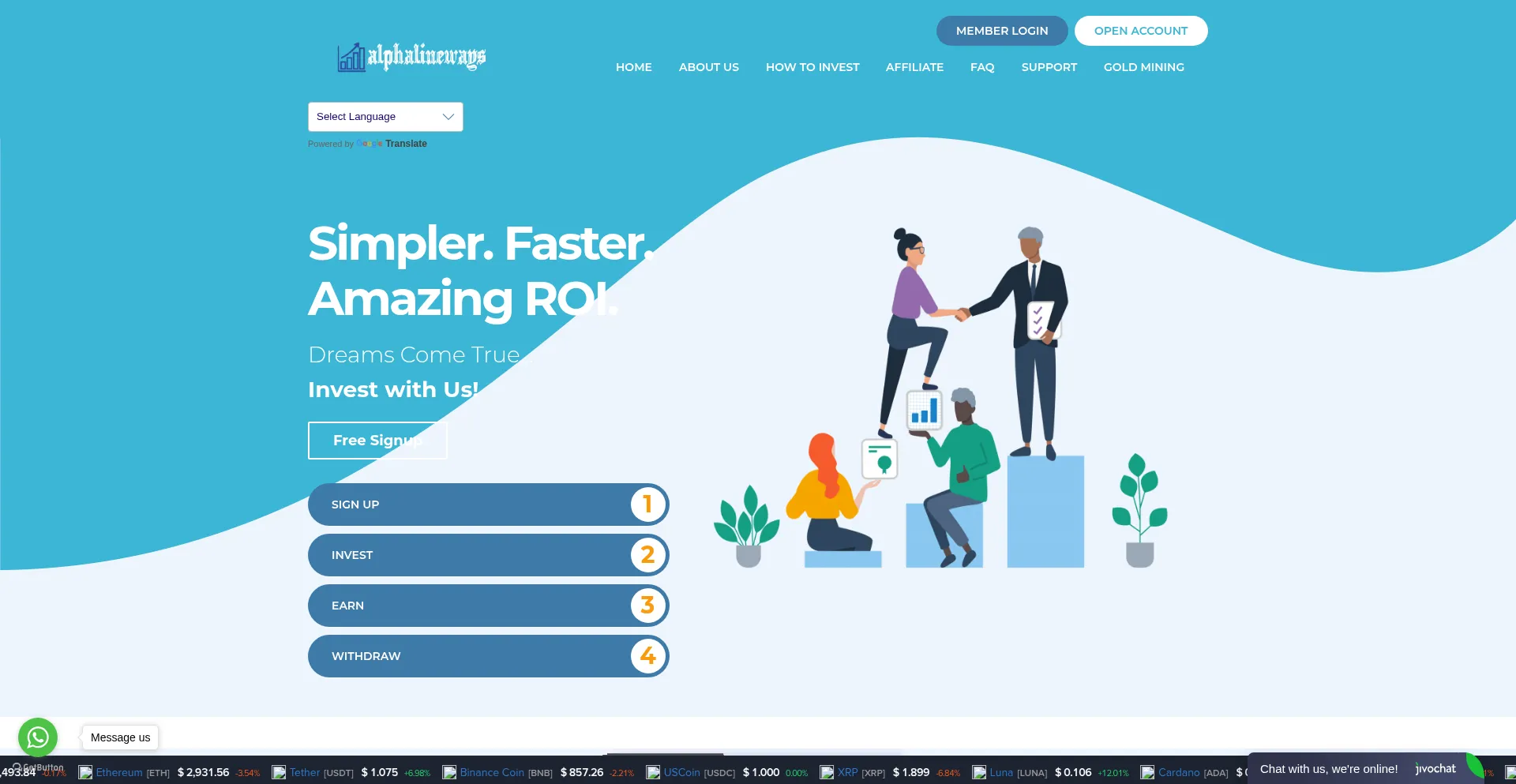Click the language dropdown chevron arrow

pos(448,116)
